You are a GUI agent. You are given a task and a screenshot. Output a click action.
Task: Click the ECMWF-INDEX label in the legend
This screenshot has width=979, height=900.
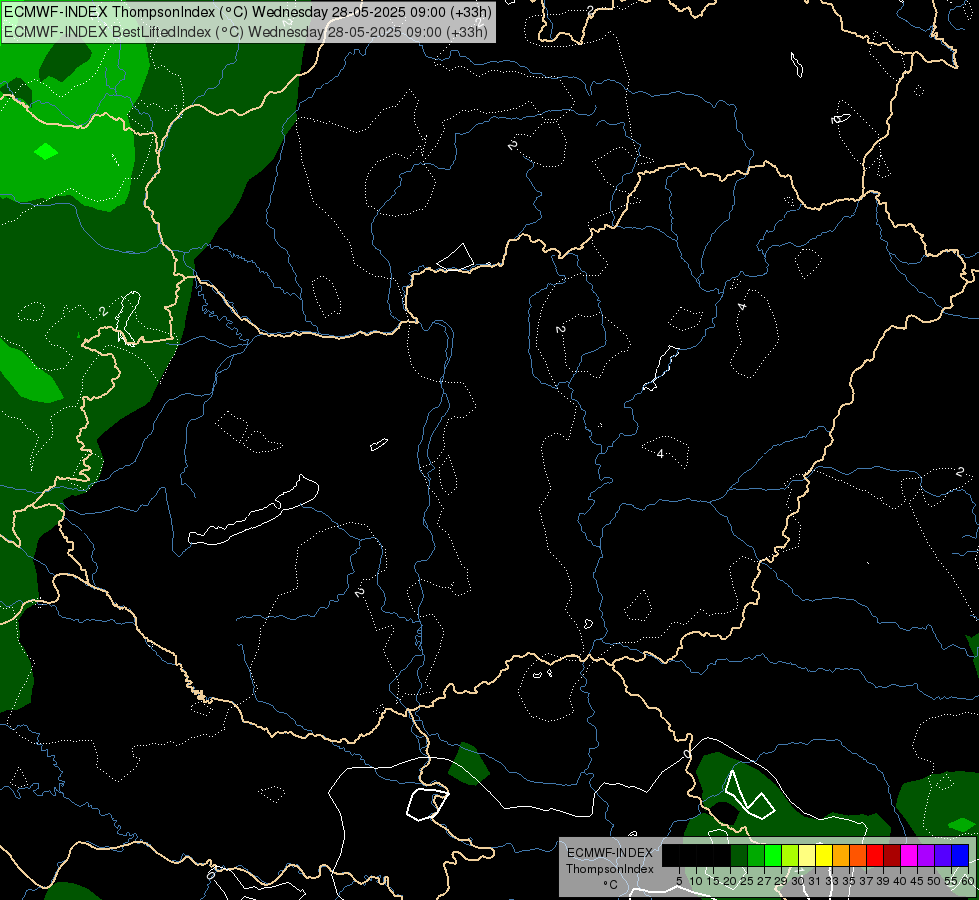pyautogui.click(x=610, y=853)
